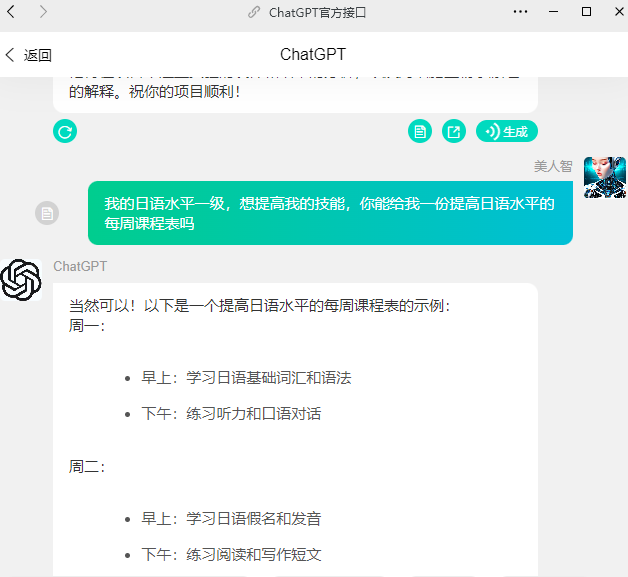Image resolution: width=628 pixels, height=577 pixels.
Task: Click the username 美人智
Action: click(x=553, y=166)
